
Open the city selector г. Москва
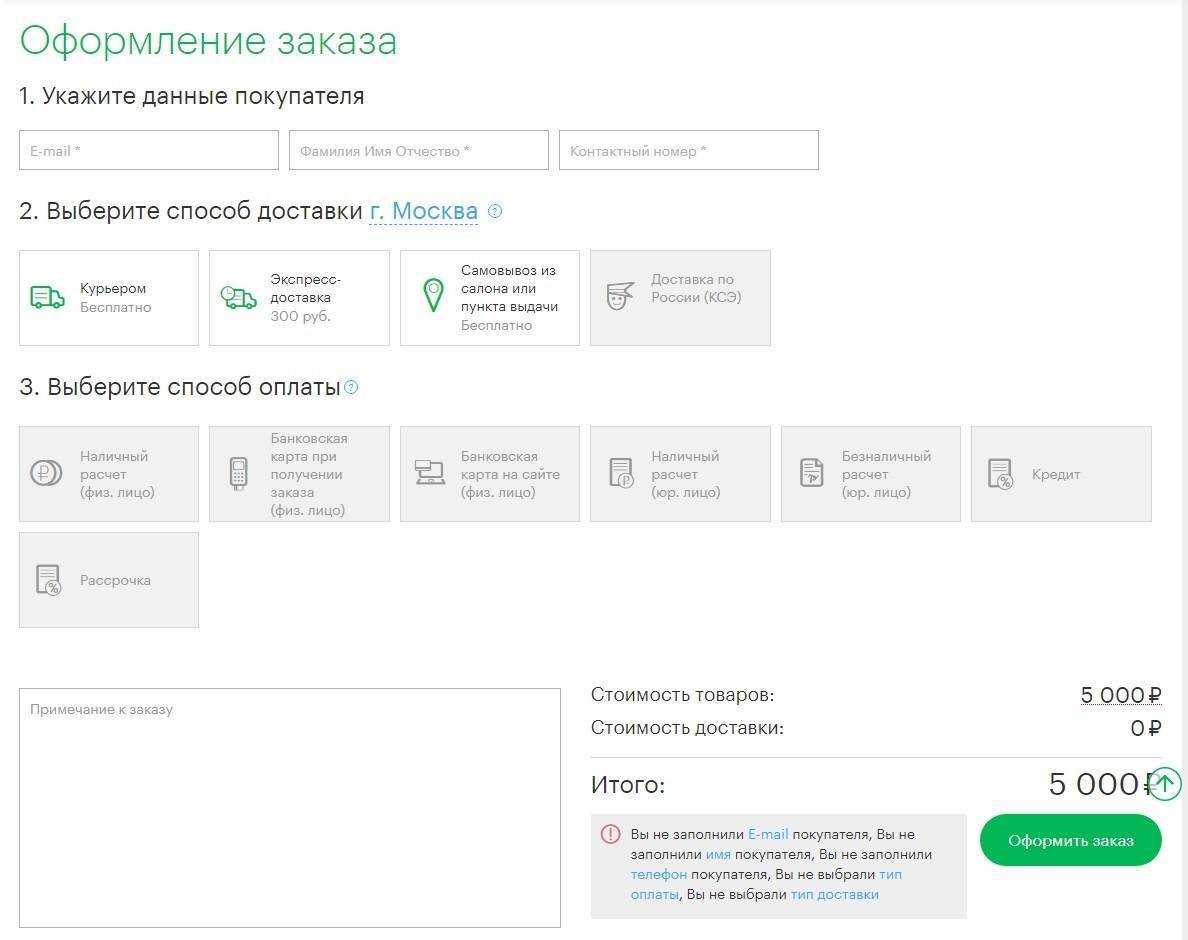coord(423,211)
